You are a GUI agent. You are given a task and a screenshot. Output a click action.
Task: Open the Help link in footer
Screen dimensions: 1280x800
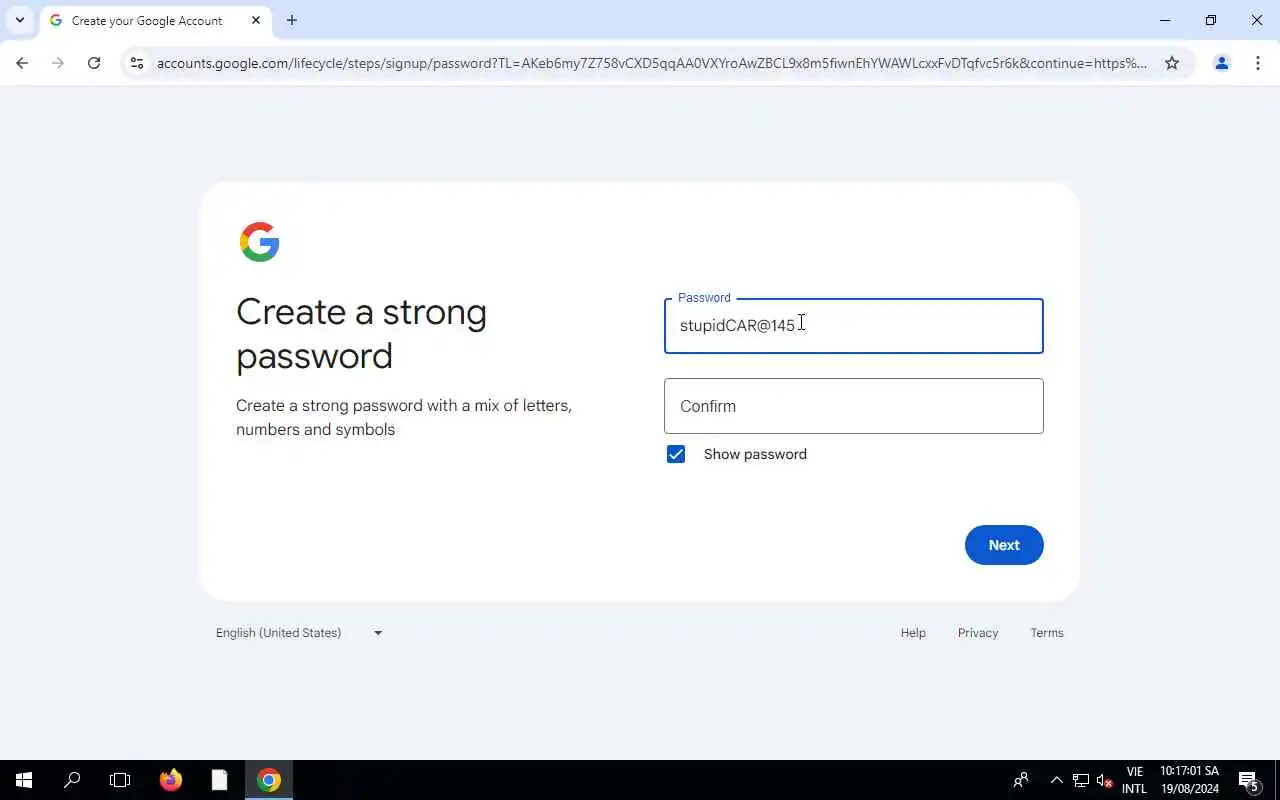(913, 633)
